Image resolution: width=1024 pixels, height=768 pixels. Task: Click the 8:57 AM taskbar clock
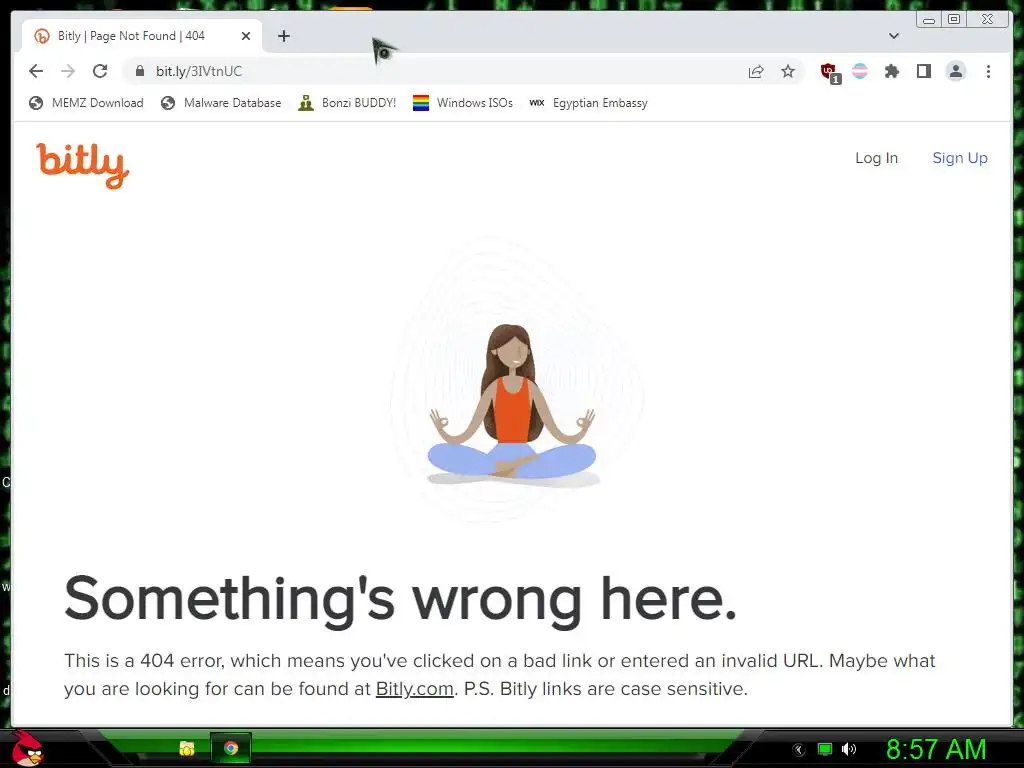point(936,749)
